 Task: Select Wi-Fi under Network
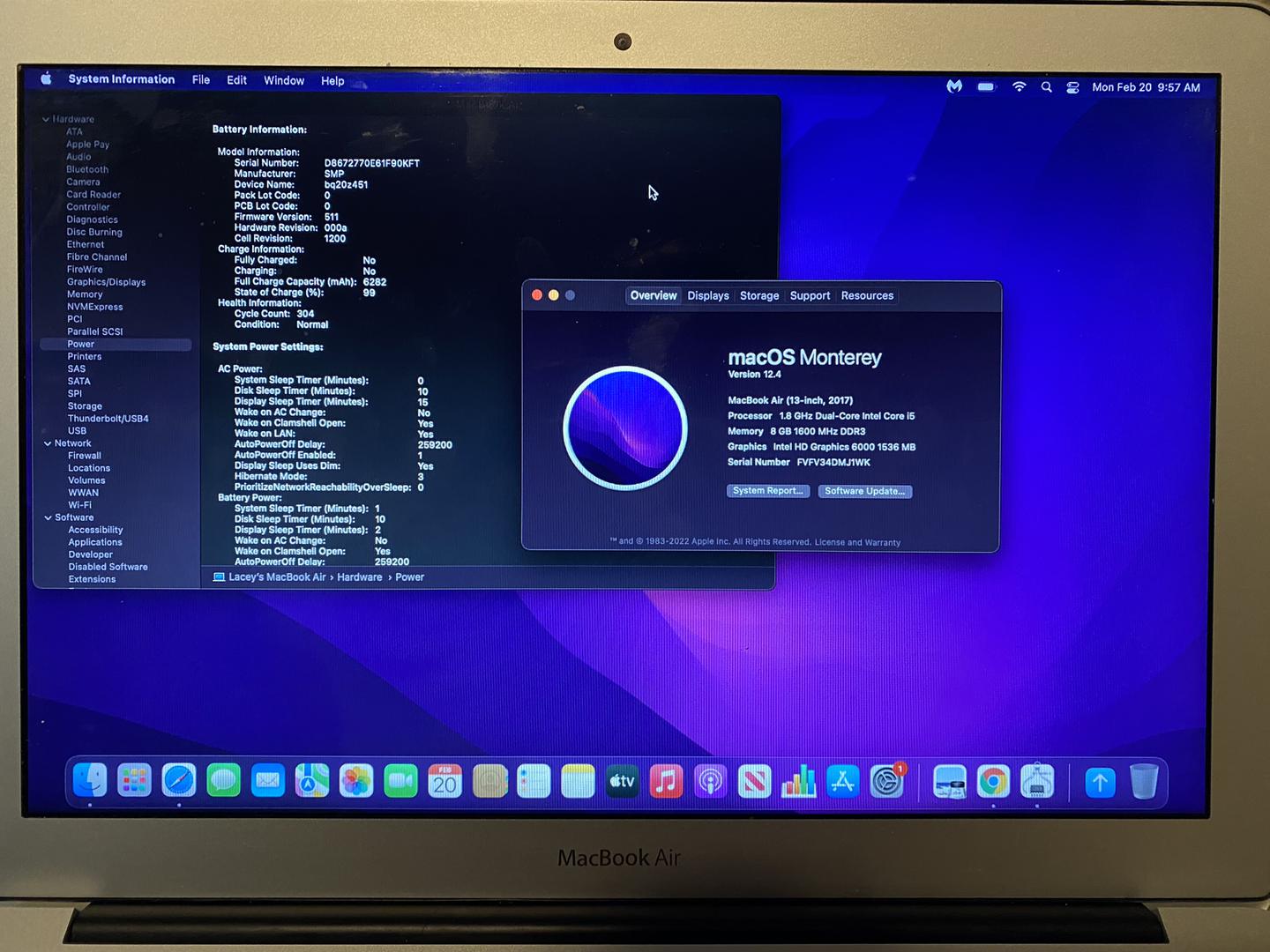pos(79,505)
